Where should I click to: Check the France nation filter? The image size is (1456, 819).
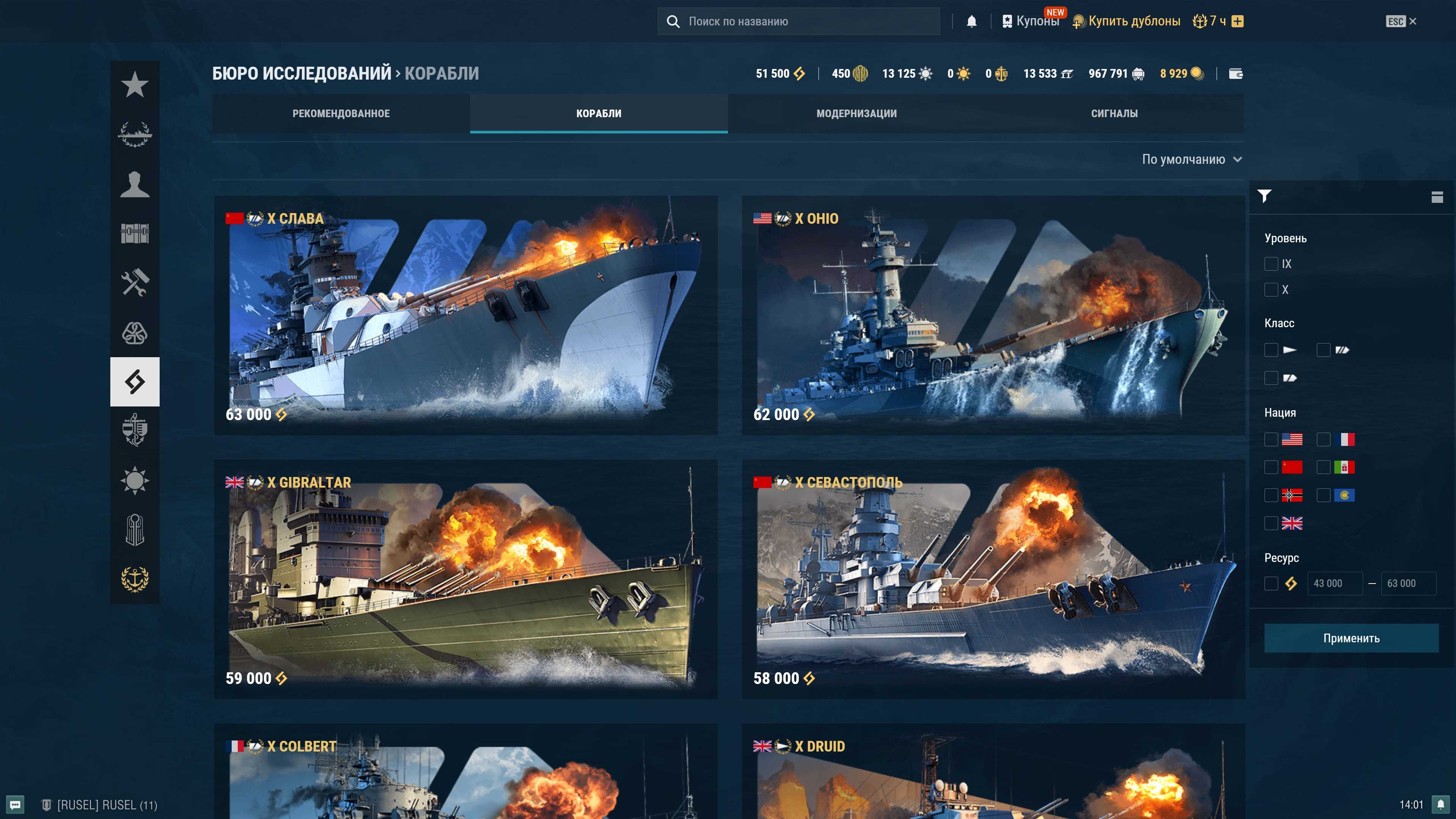[1323, 439]
